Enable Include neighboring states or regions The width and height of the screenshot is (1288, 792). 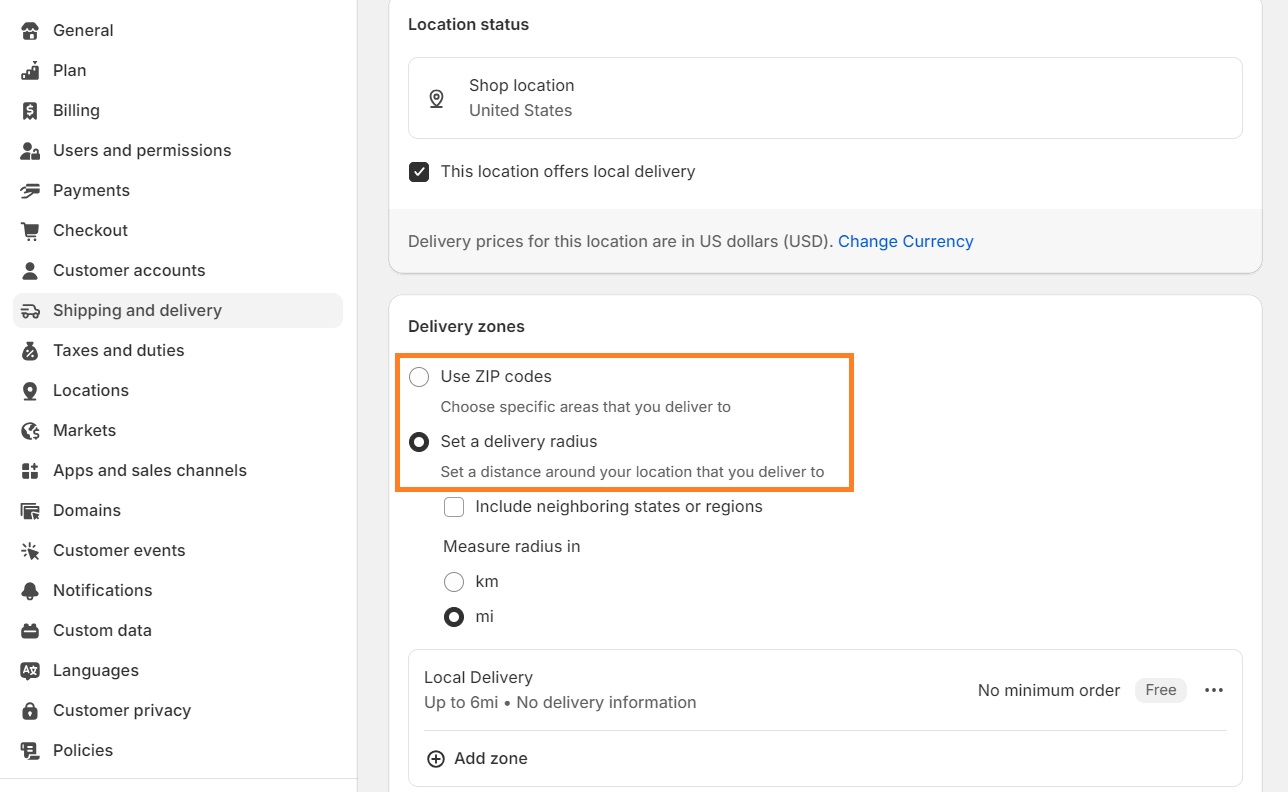pos(454,507)
